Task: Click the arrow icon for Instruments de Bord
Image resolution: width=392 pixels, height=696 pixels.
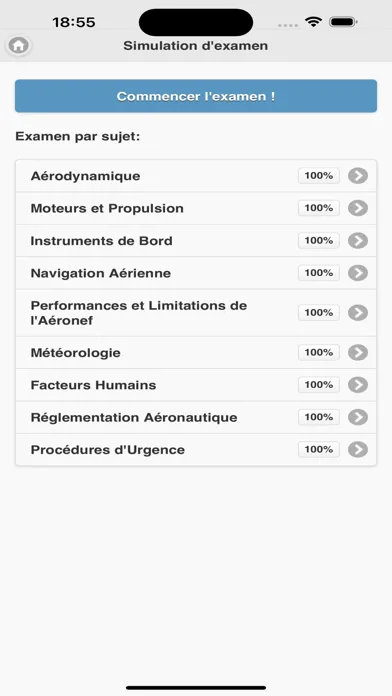Action: click(x=358, y=241)
